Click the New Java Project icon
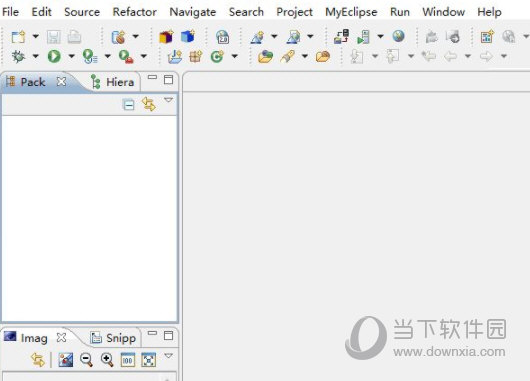The width and height of the screenshot is (530, 381). (175, 56)
